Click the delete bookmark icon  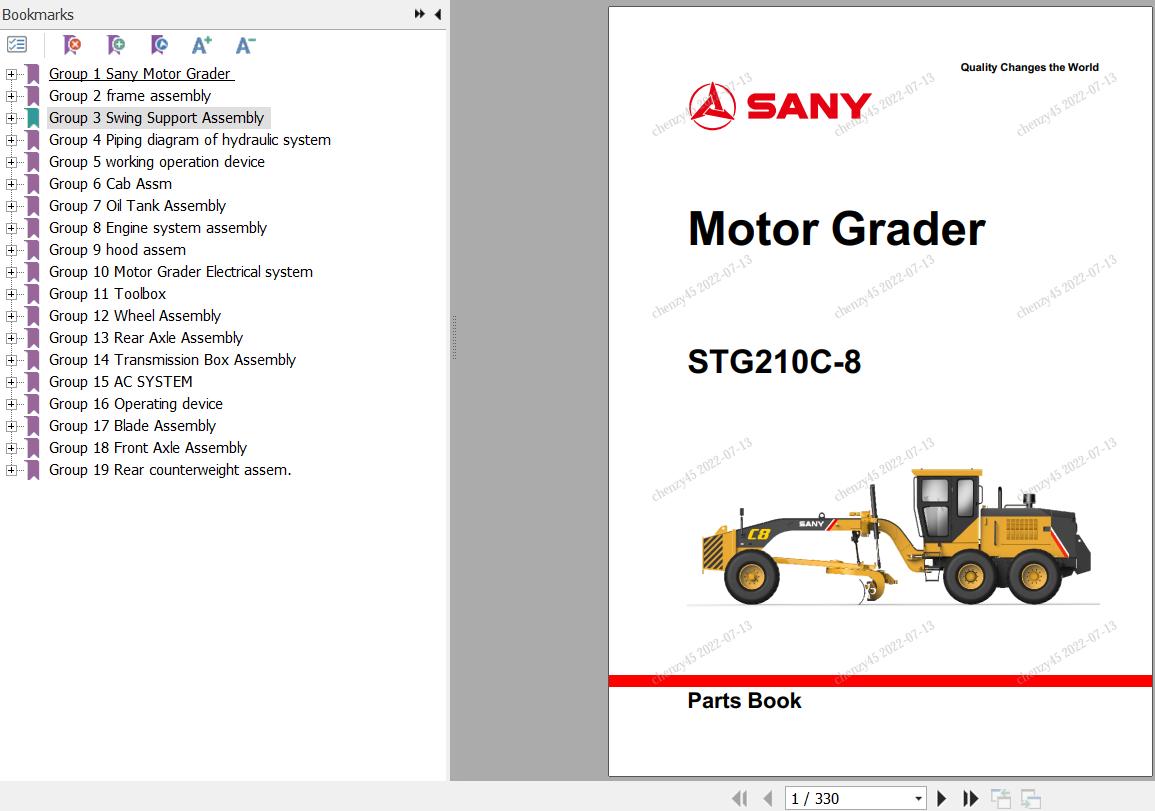(x=72, y=45)
